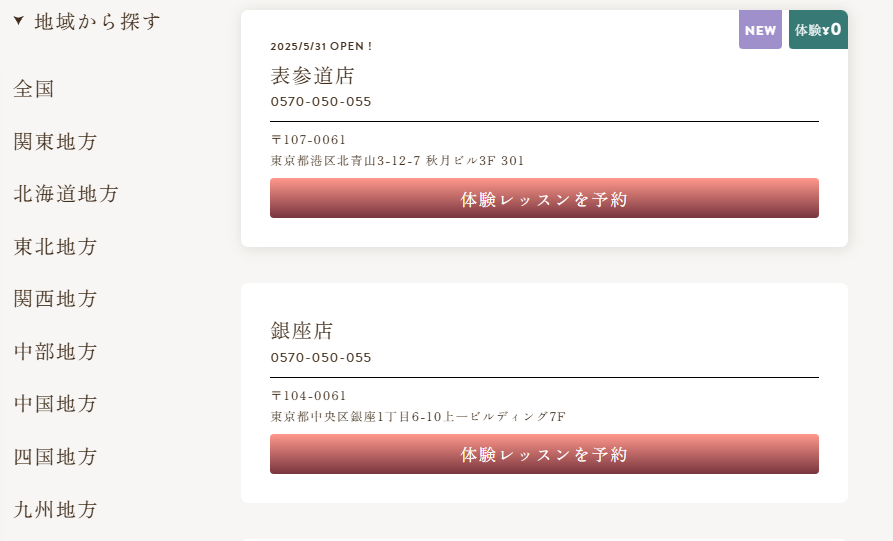Pick 四国地方 from the list
893x541 pixels.
tap(55, 456)
